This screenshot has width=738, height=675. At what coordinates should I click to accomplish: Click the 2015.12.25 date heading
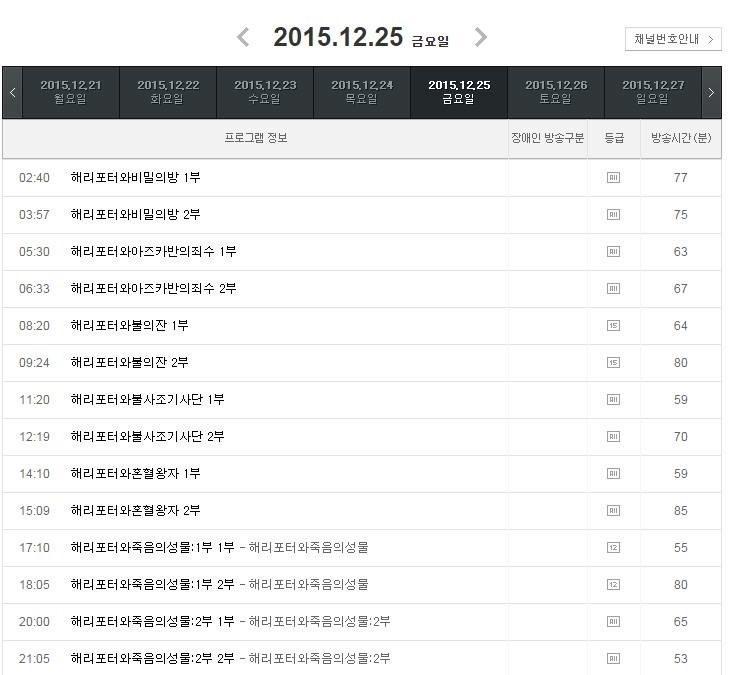pyautogui.click(x=338, y=37)
